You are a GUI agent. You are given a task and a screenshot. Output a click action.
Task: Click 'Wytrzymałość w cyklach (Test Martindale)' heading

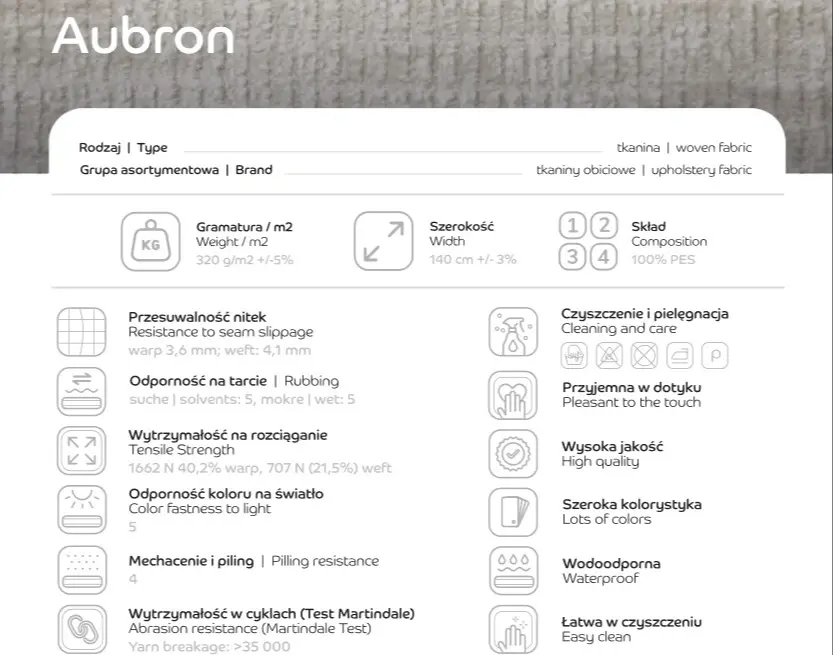[271, 614]
